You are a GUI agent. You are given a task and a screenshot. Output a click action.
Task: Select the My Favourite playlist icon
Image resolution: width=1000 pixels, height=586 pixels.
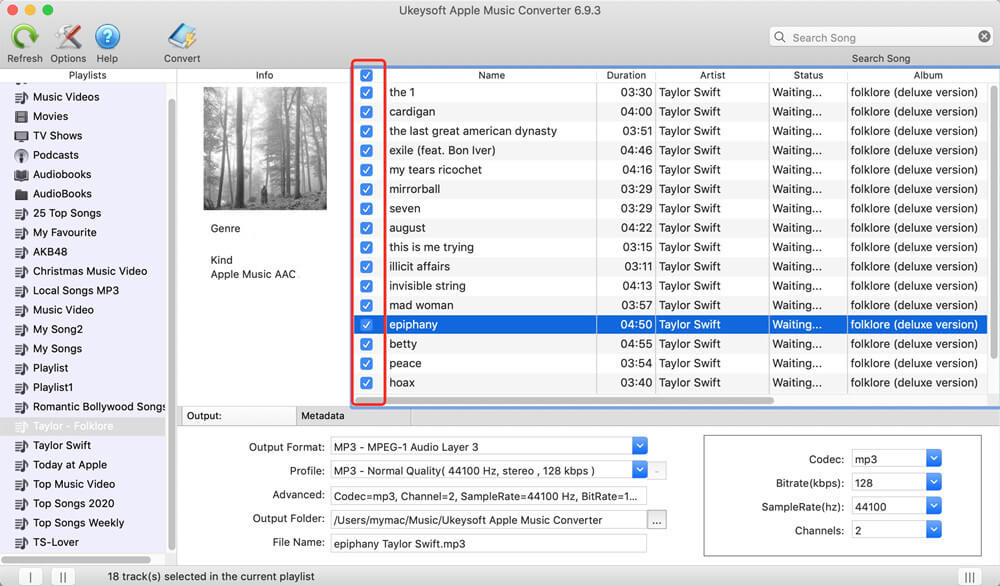click(21, 233)
